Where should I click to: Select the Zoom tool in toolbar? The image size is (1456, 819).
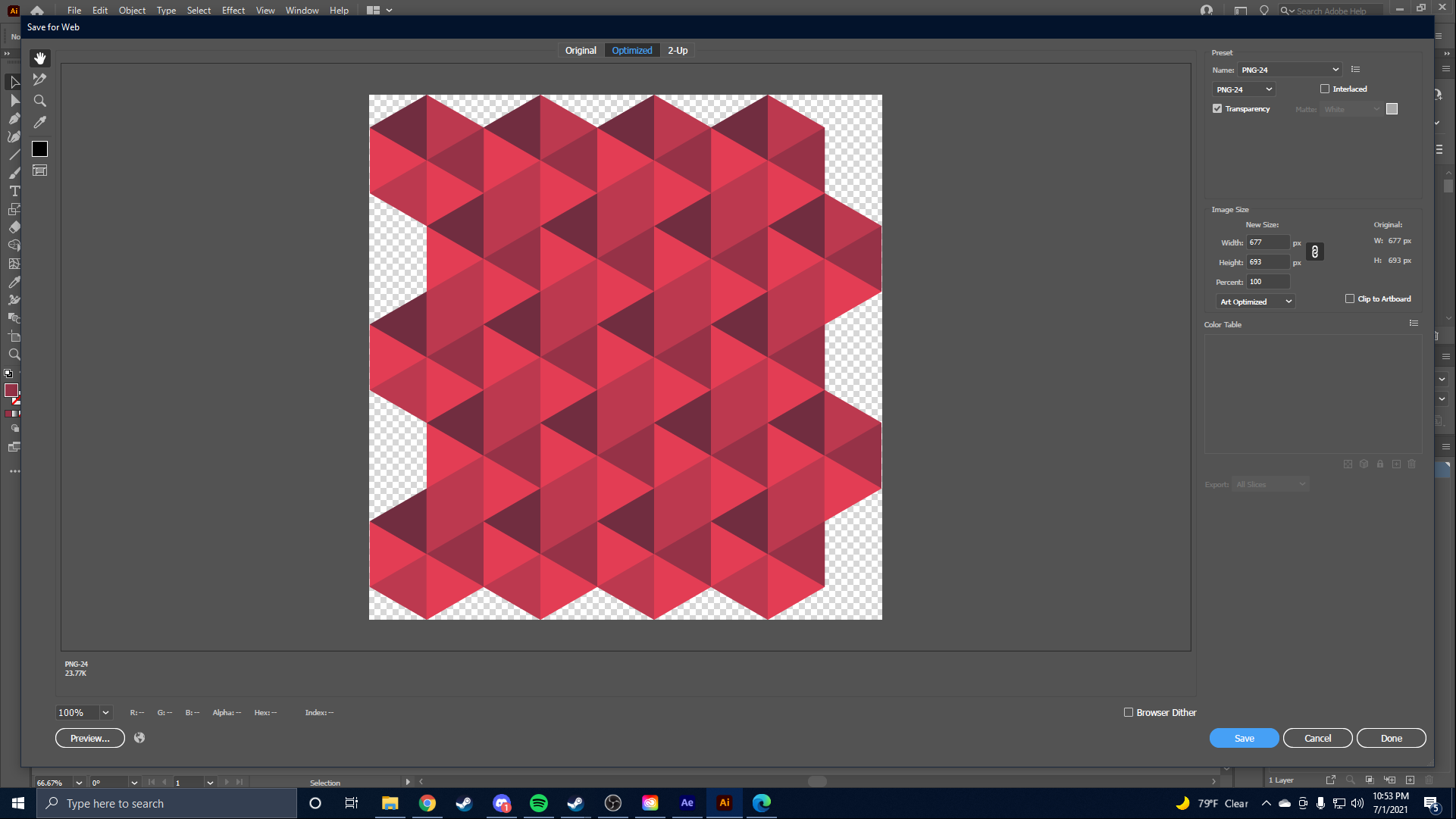tap(40, 100)
